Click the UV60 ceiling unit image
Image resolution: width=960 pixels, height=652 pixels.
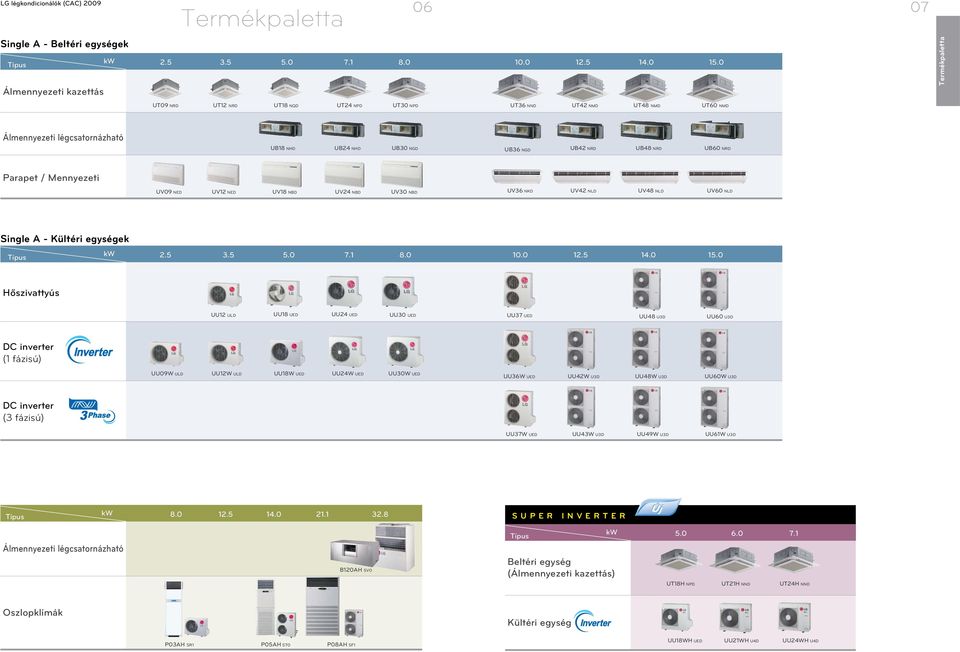[x=718, y=176]
